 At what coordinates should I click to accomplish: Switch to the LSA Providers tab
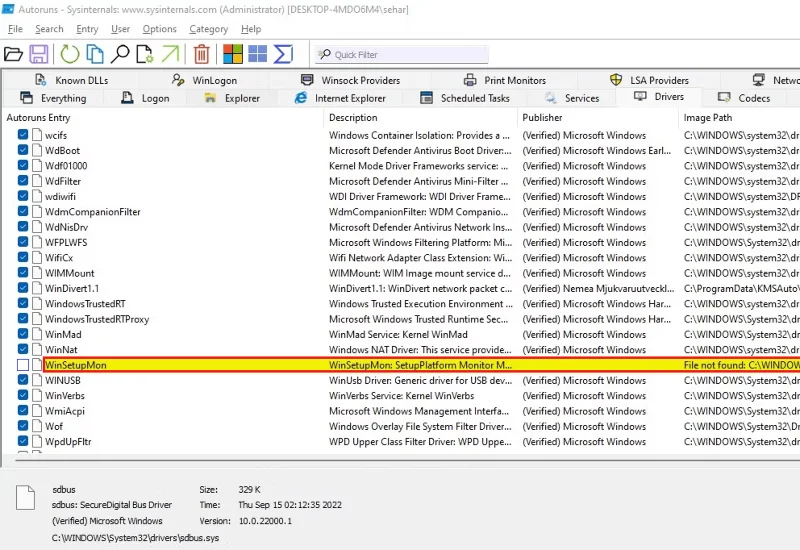pyautogui.click(x=649, y=80)
